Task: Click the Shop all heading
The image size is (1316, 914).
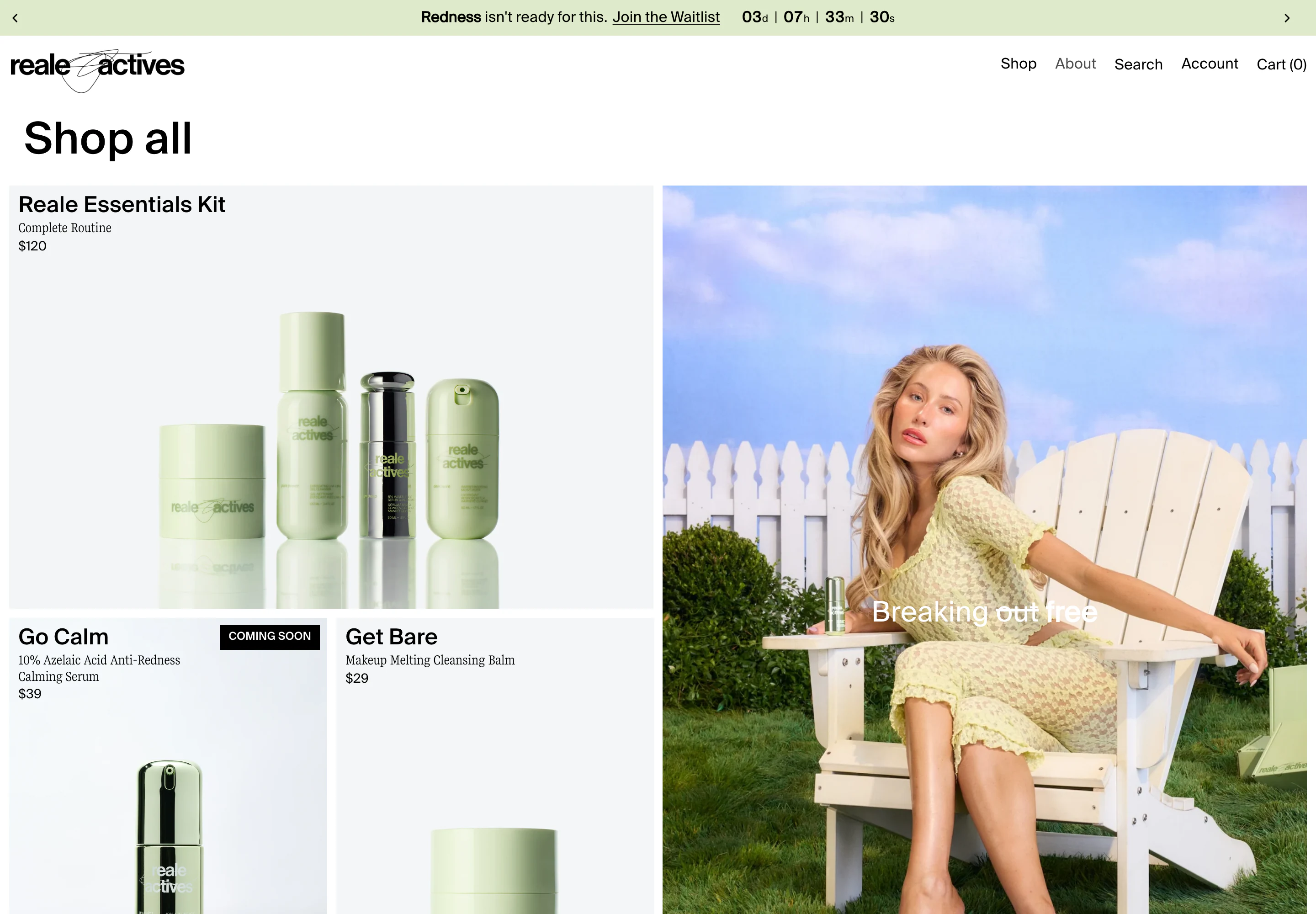Action: [108, 138]
